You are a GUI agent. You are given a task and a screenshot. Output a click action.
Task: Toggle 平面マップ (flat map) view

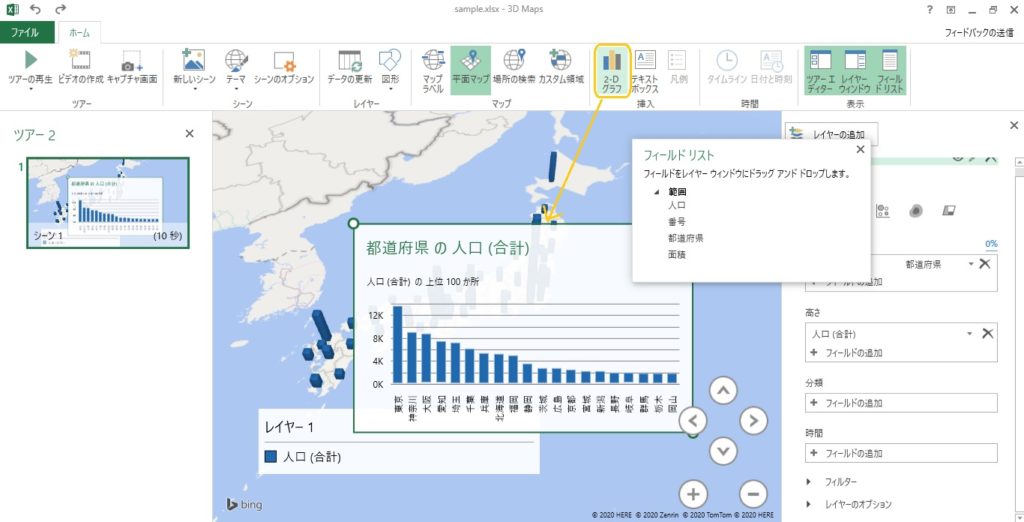coord(470,67)
